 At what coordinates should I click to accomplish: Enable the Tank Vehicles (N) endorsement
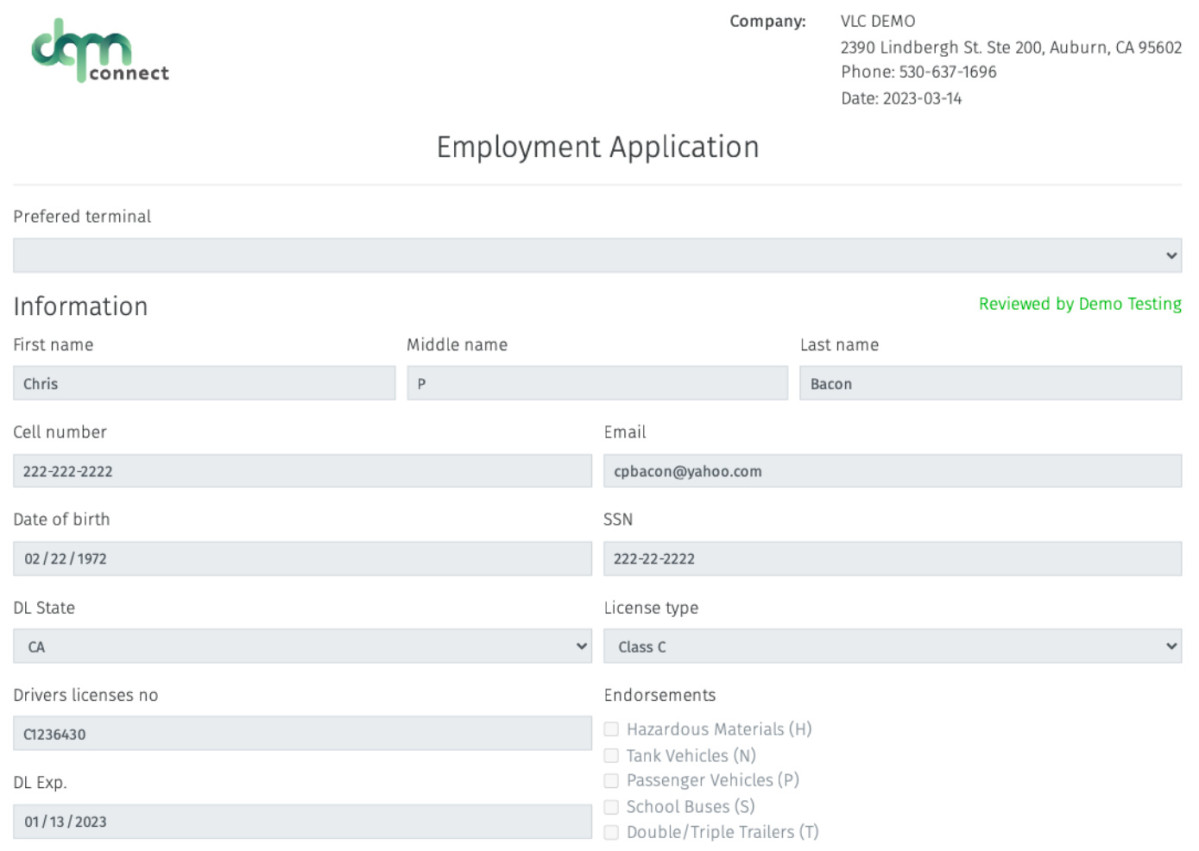(611, 756)
